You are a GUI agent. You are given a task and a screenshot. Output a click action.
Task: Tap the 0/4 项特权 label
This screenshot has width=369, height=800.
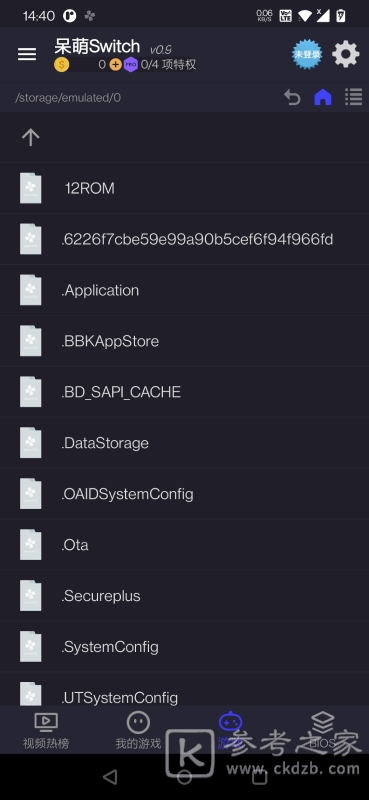click(168, 65)
